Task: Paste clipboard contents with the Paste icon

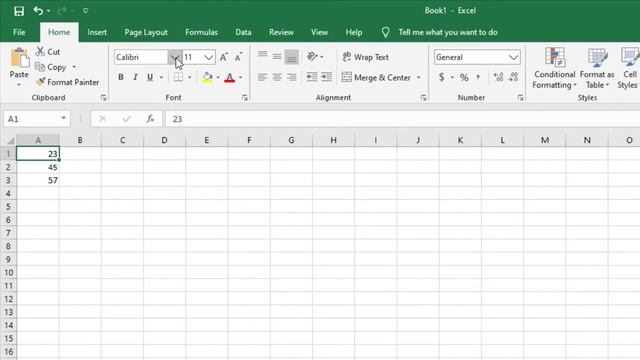Action: pyautogui.click(x=19, y=58)
